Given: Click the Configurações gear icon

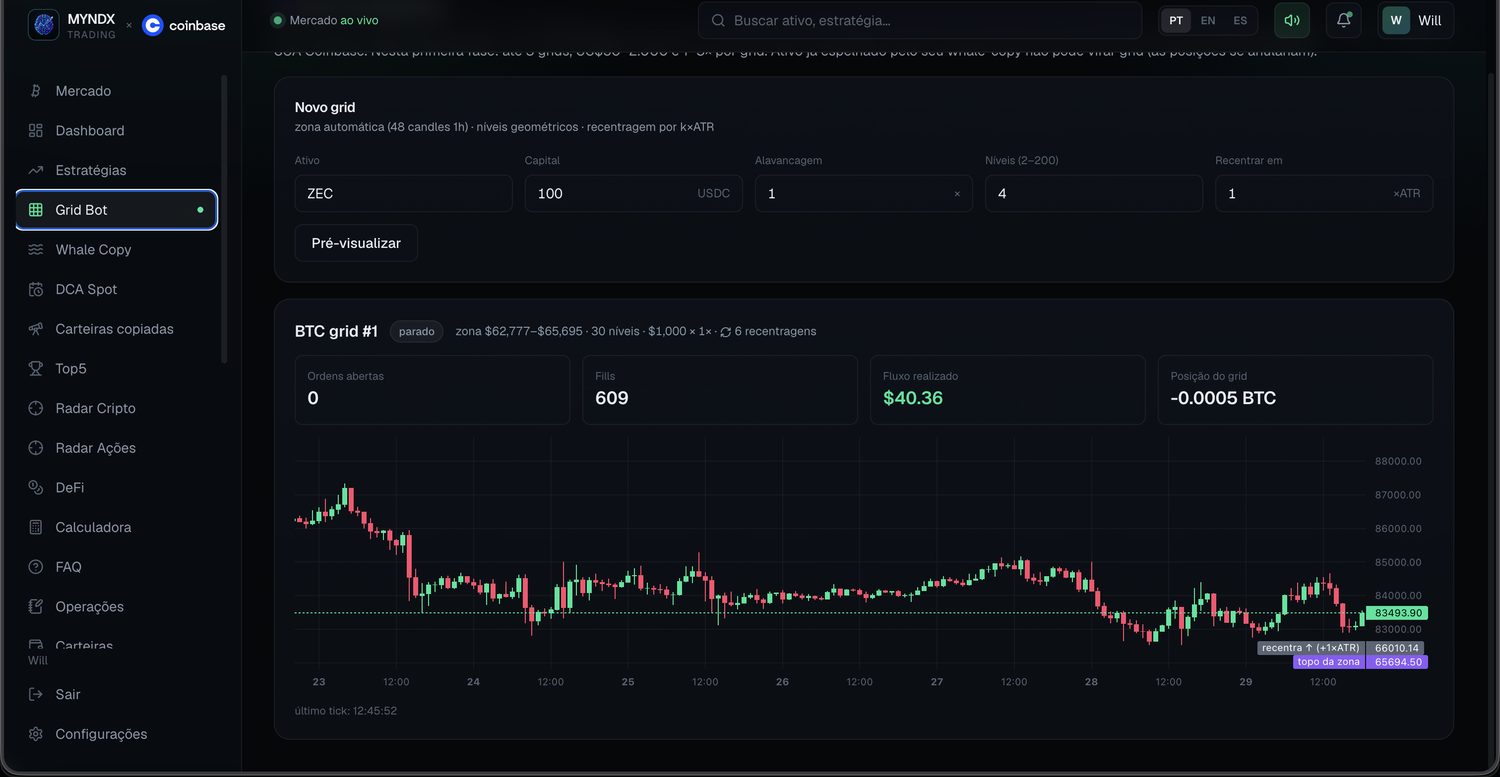Looking at the screenshot, I should (x=36, y=734).
